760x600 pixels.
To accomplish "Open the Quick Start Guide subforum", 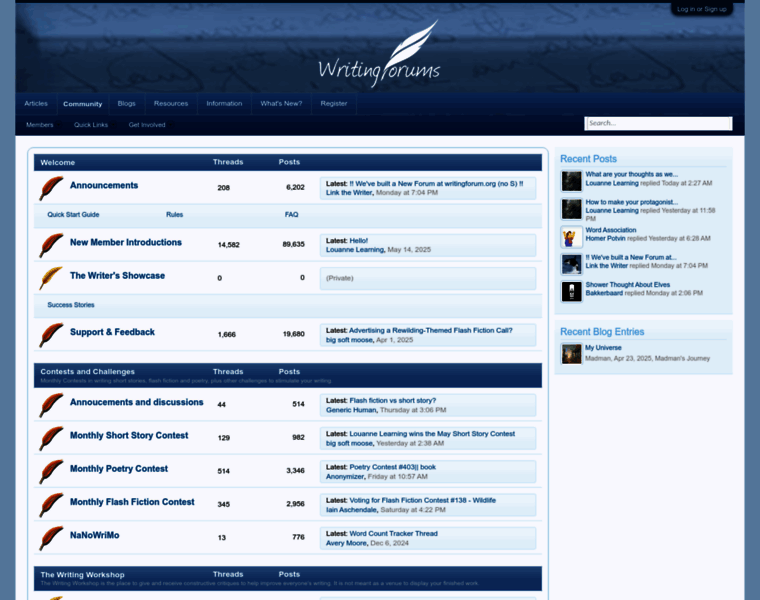I will pyautogui.click(x=73, y=215).
